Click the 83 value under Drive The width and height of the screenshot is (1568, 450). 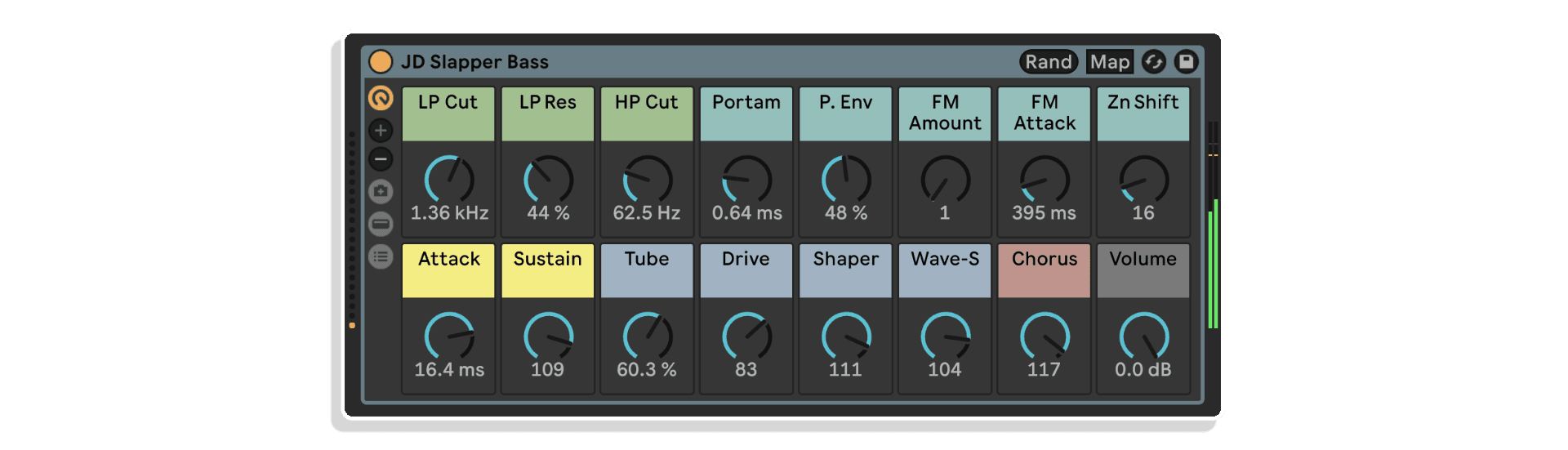point(746,370)
